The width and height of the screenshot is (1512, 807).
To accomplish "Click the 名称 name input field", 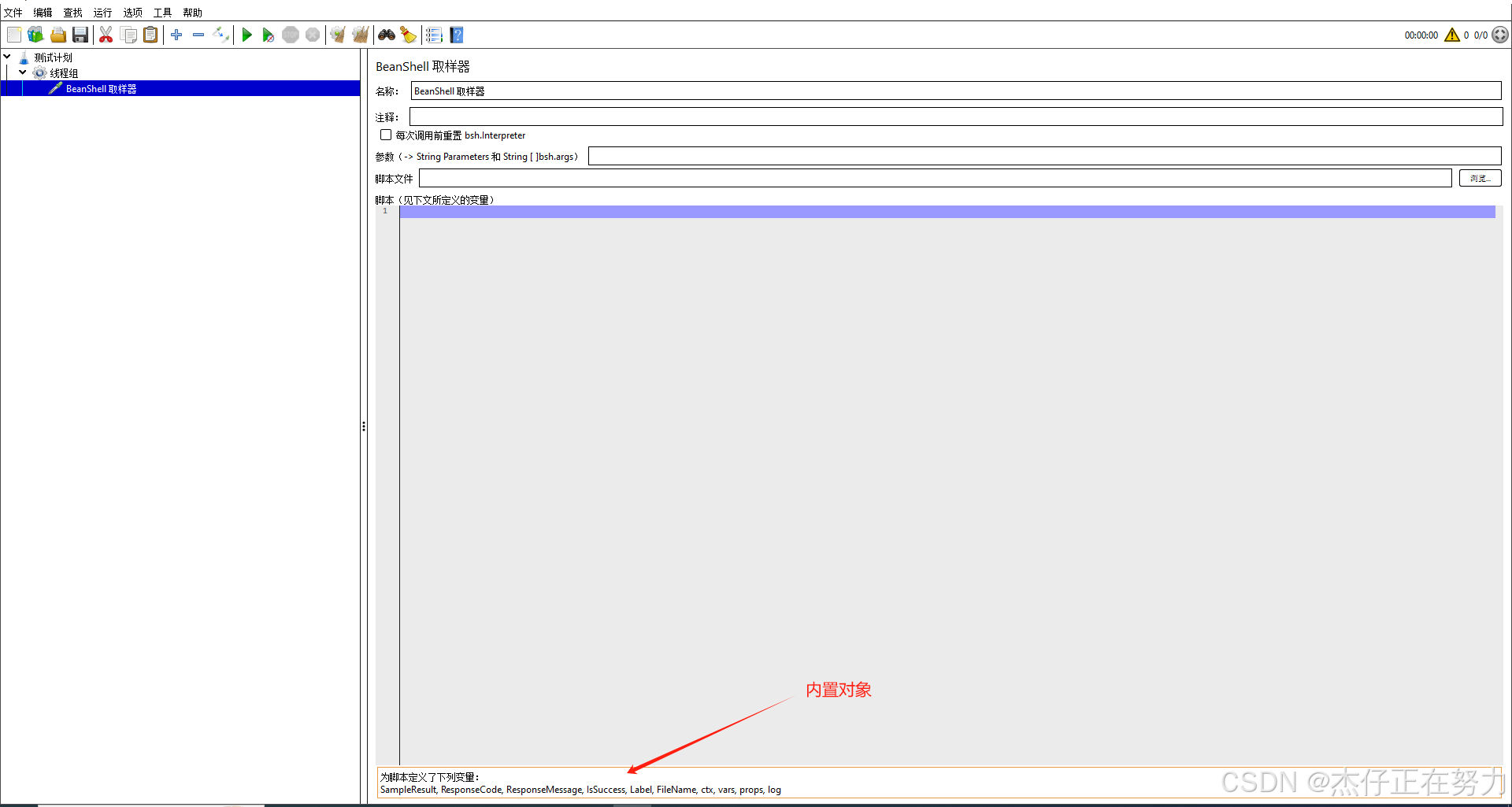I will coord(956,91).
